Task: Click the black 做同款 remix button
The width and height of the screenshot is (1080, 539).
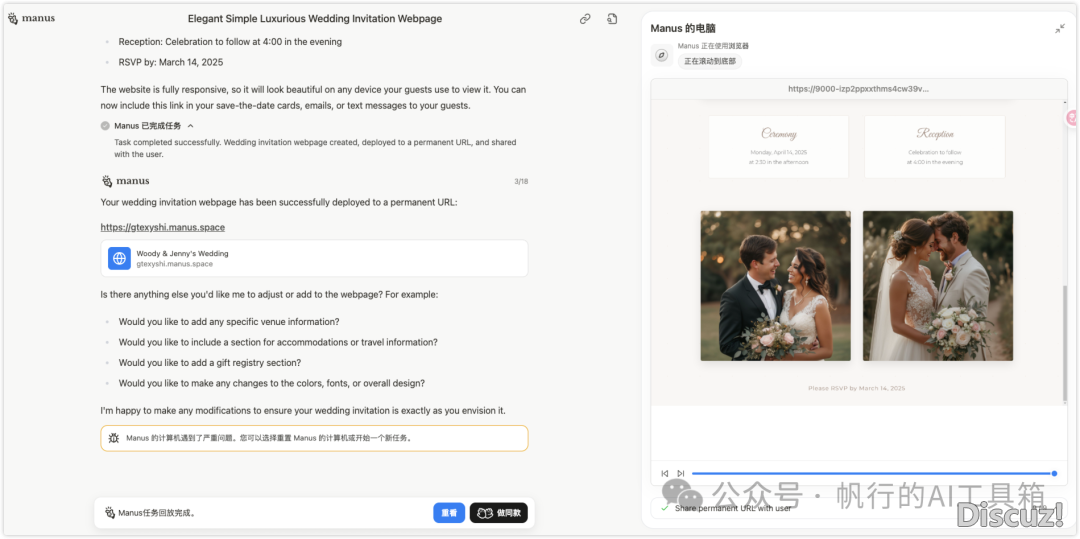Action: click(x=498, y=513)
